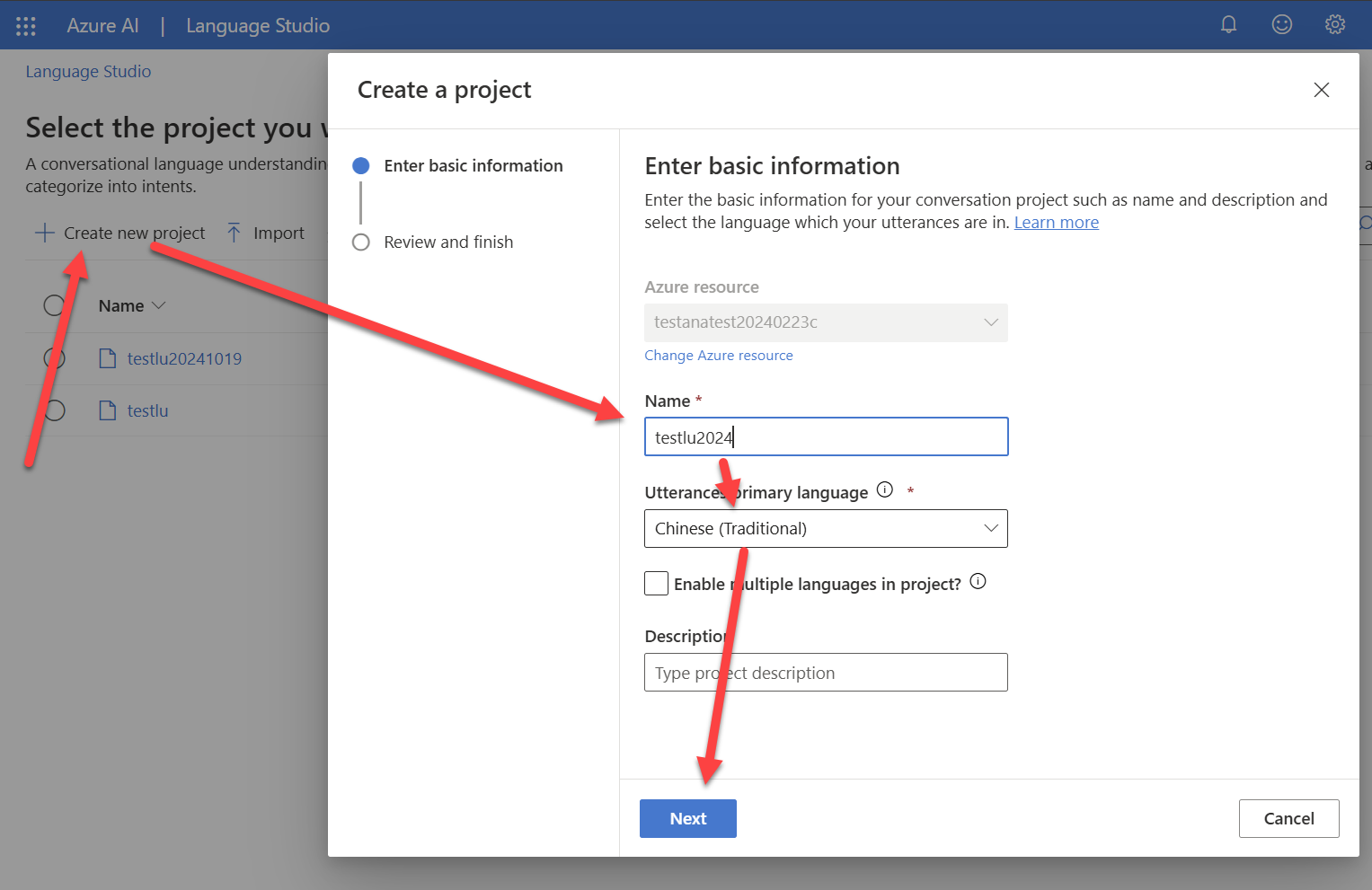Click the Import upload arrow icon
Image resolution: width=1372 pixels, height=890 pixels.
234,233
